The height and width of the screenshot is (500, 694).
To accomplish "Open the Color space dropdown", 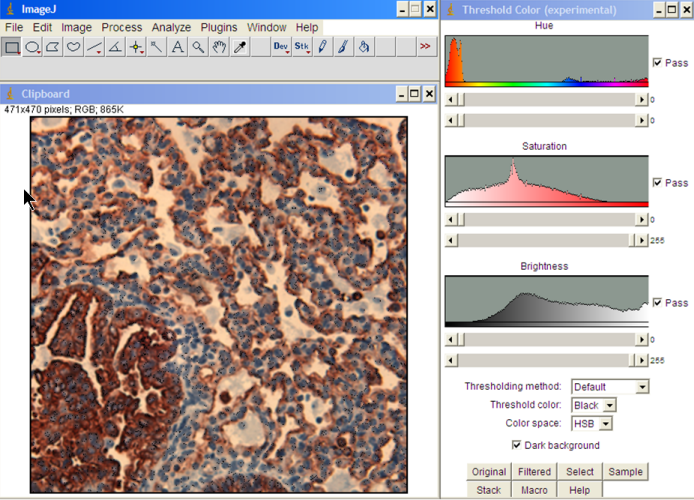I will 591,423.
